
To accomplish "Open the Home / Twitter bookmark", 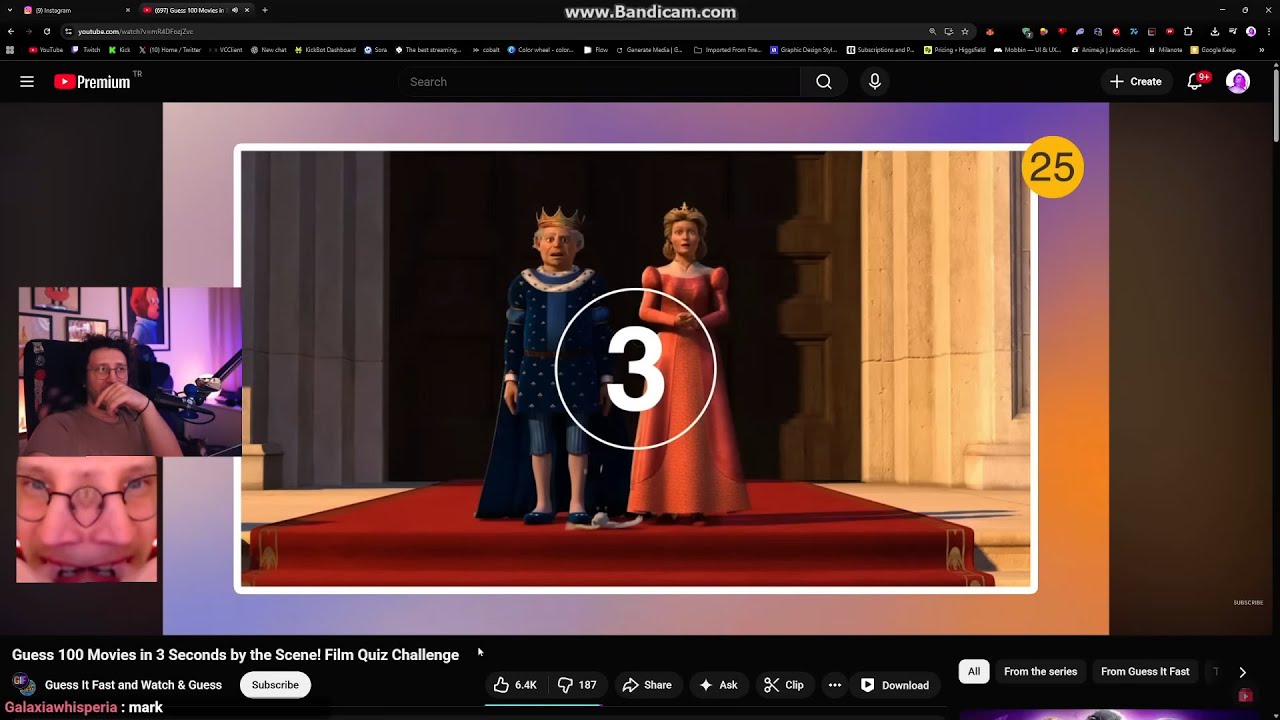I will pyautogui.click(x=171, y=49).
